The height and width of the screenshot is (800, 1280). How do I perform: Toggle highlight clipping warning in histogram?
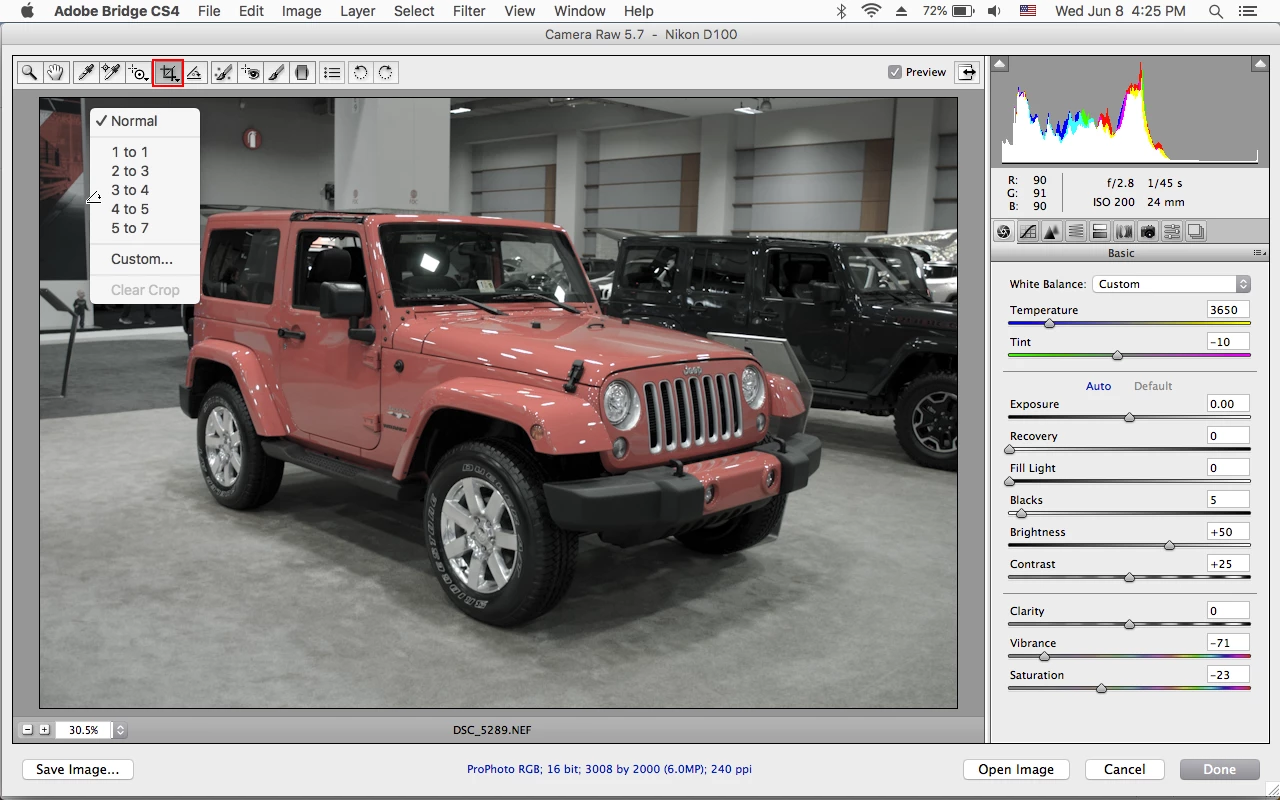pos(1260,64)
